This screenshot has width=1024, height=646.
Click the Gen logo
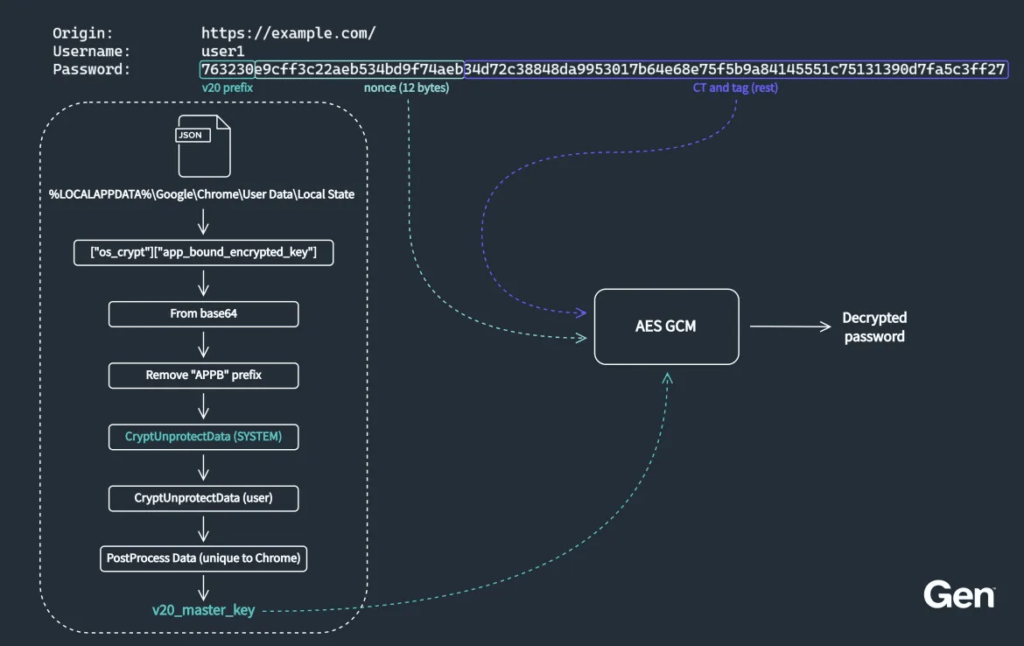(x=958, y=594)
